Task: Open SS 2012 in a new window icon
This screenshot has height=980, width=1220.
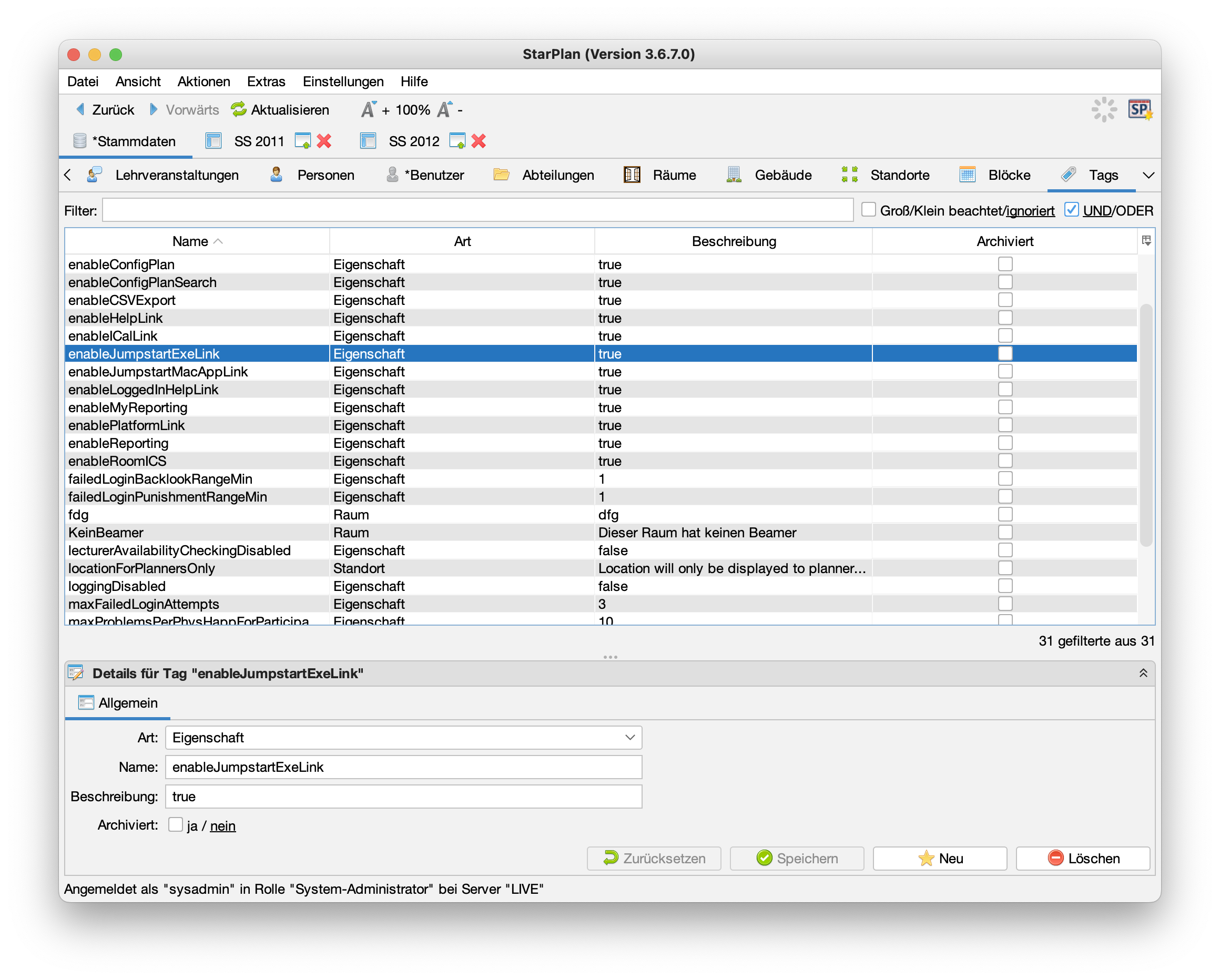Action: click(457, 141)
